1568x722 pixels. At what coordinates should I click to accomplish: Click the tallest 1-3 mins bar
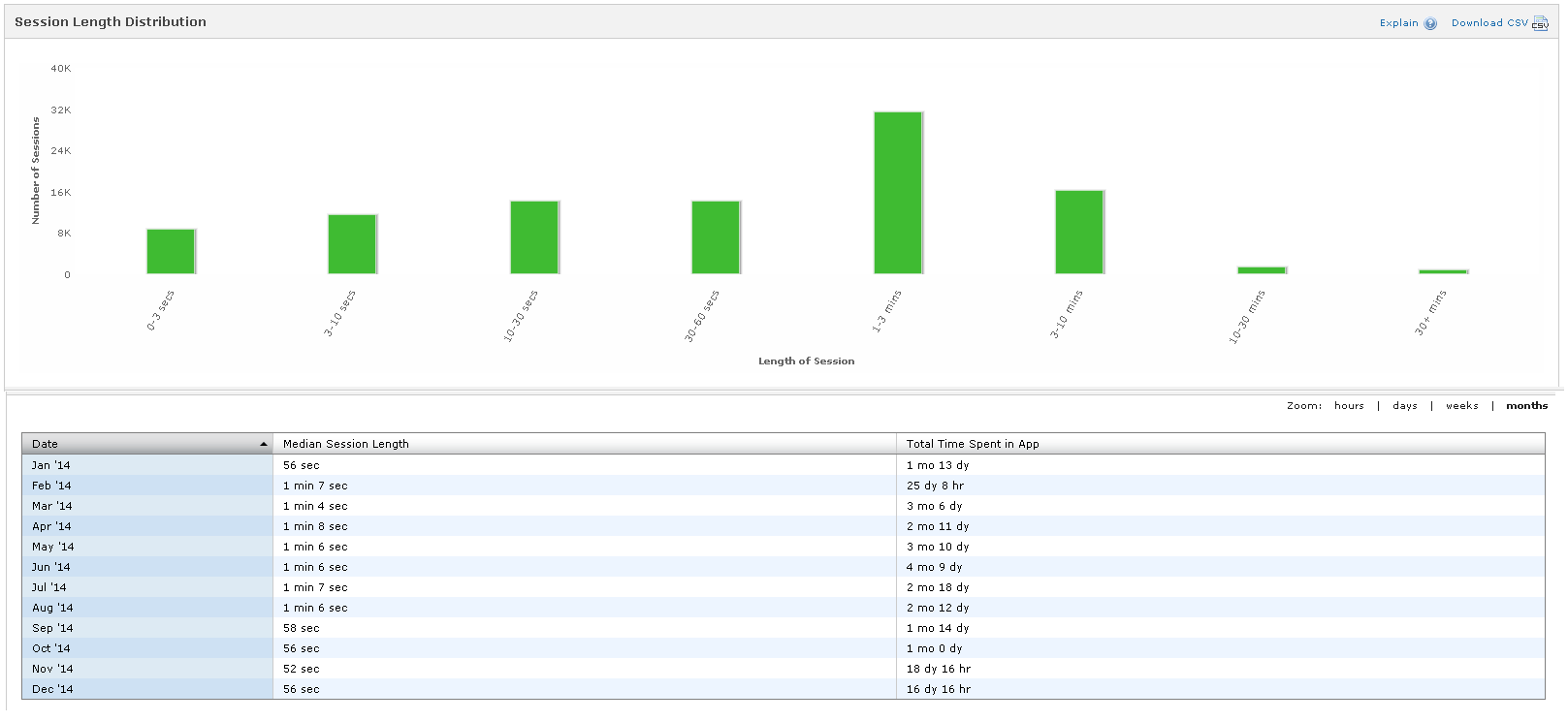898,193
